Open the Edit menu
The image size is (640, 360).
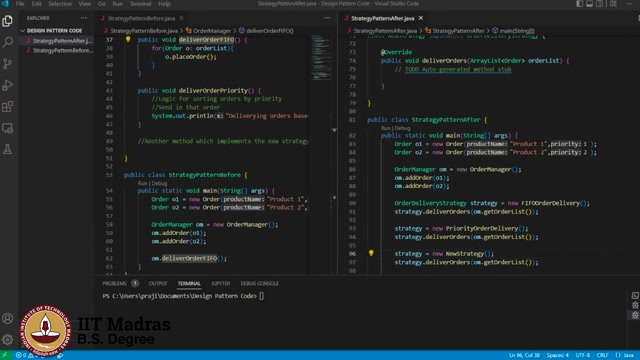(36, 4)
